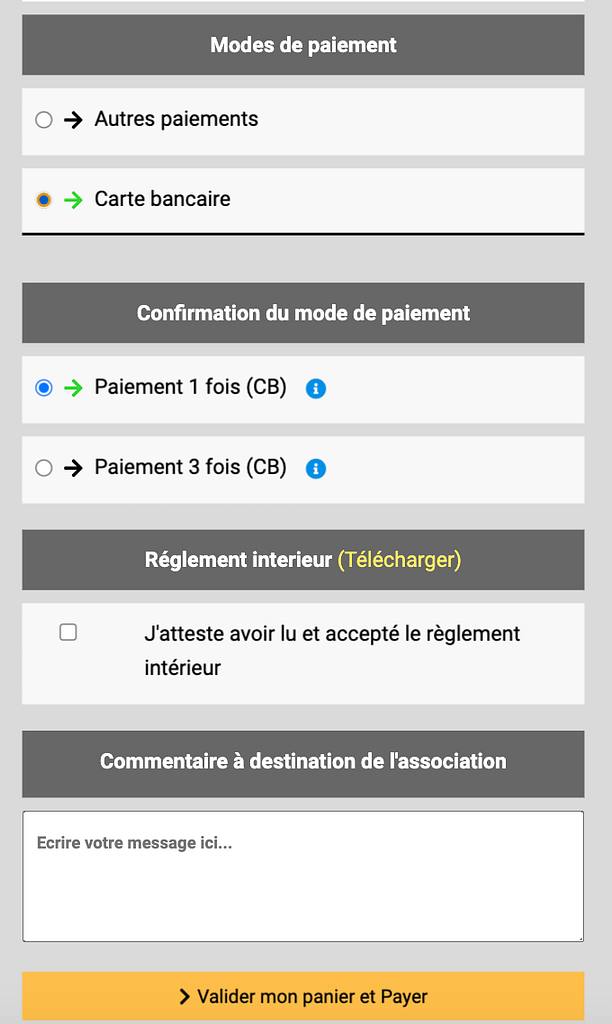Choose the Paiement 3 fois (CB) radio

[x=43, y=468]
